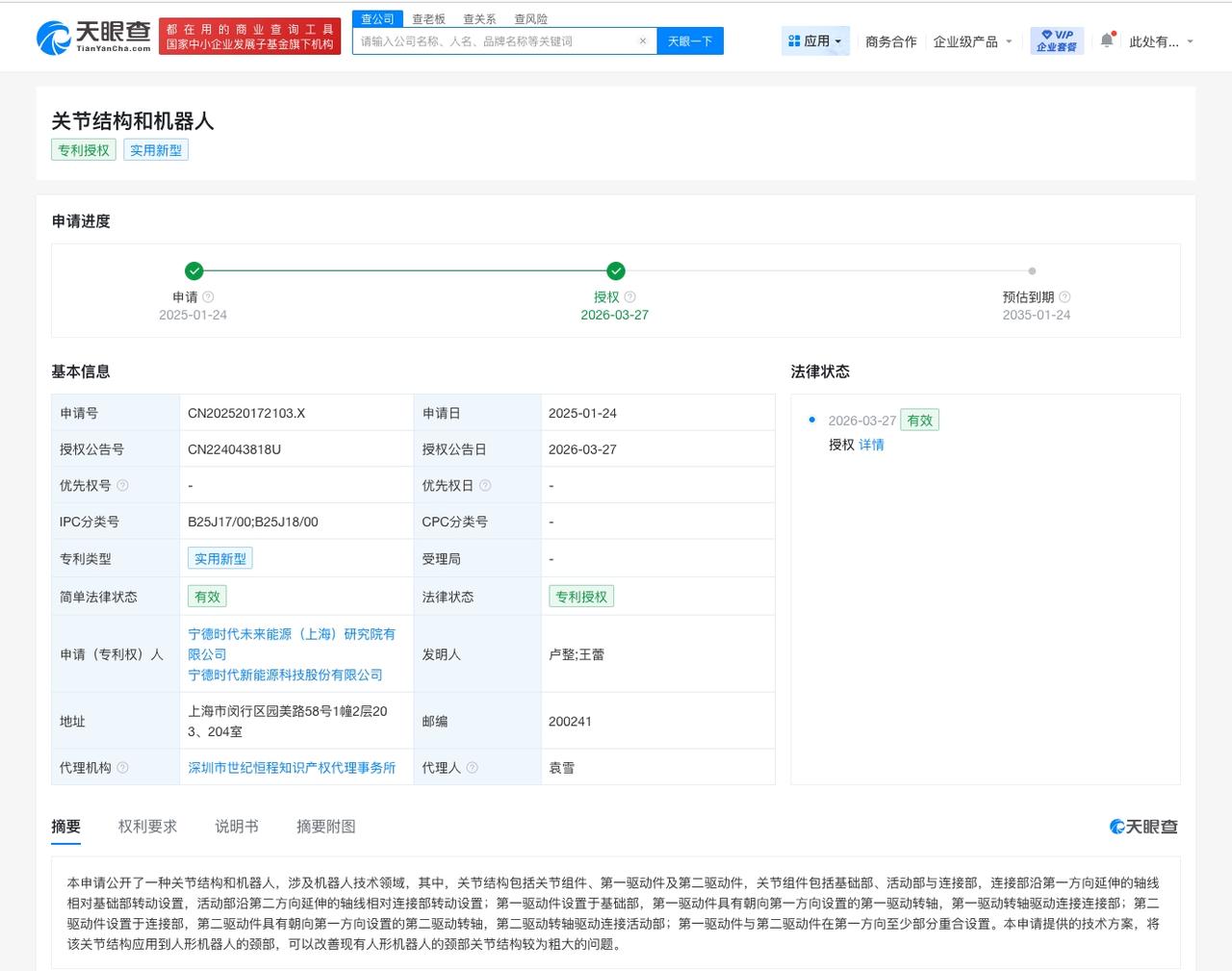Click the green checkmark on 授权 step
Image resolution: width=1232 pixels, height=971 pixels.
616,271
